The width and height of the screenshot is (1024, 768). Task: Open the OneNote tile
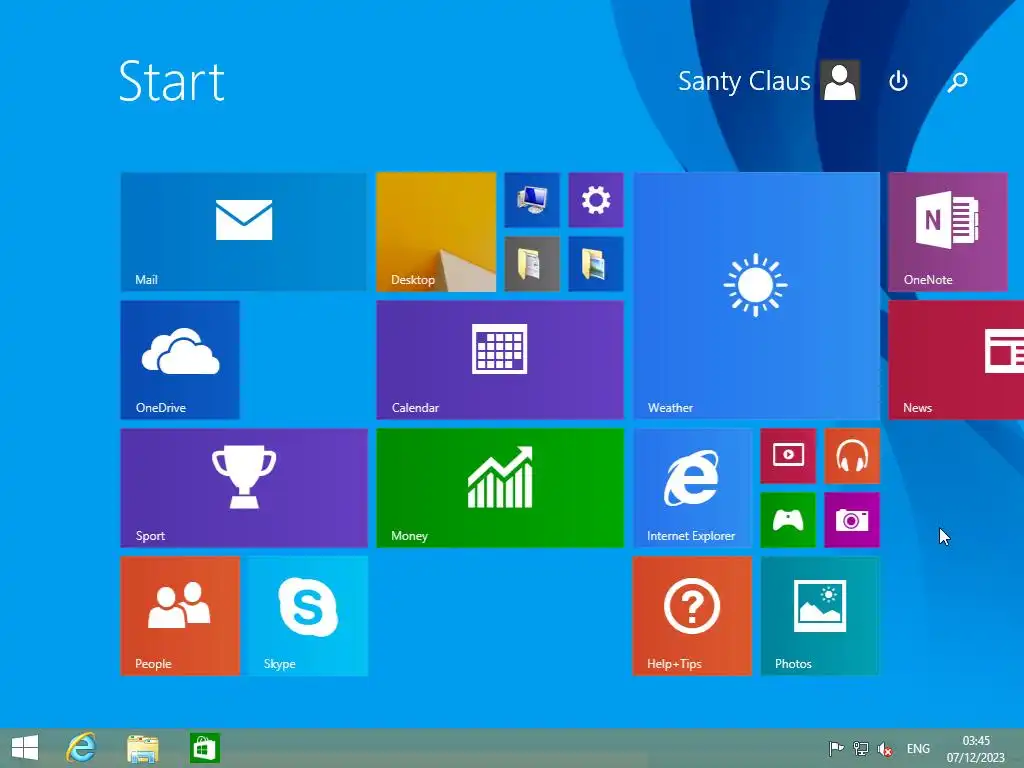pos(948,232)
